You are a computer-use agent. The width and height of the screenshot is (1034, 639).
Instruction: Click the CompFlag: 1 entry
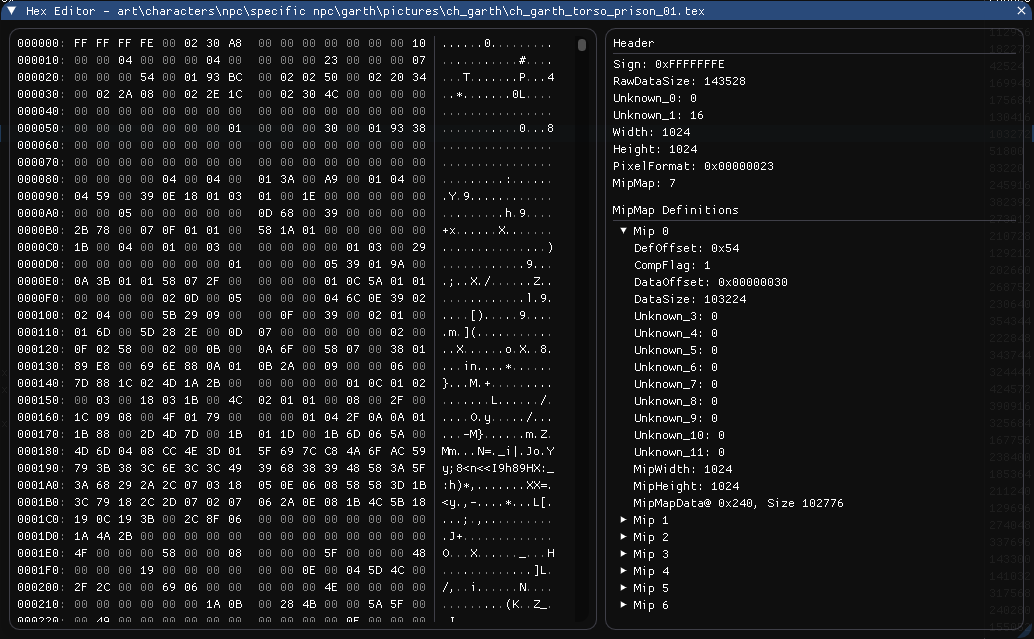click(670, 265)
